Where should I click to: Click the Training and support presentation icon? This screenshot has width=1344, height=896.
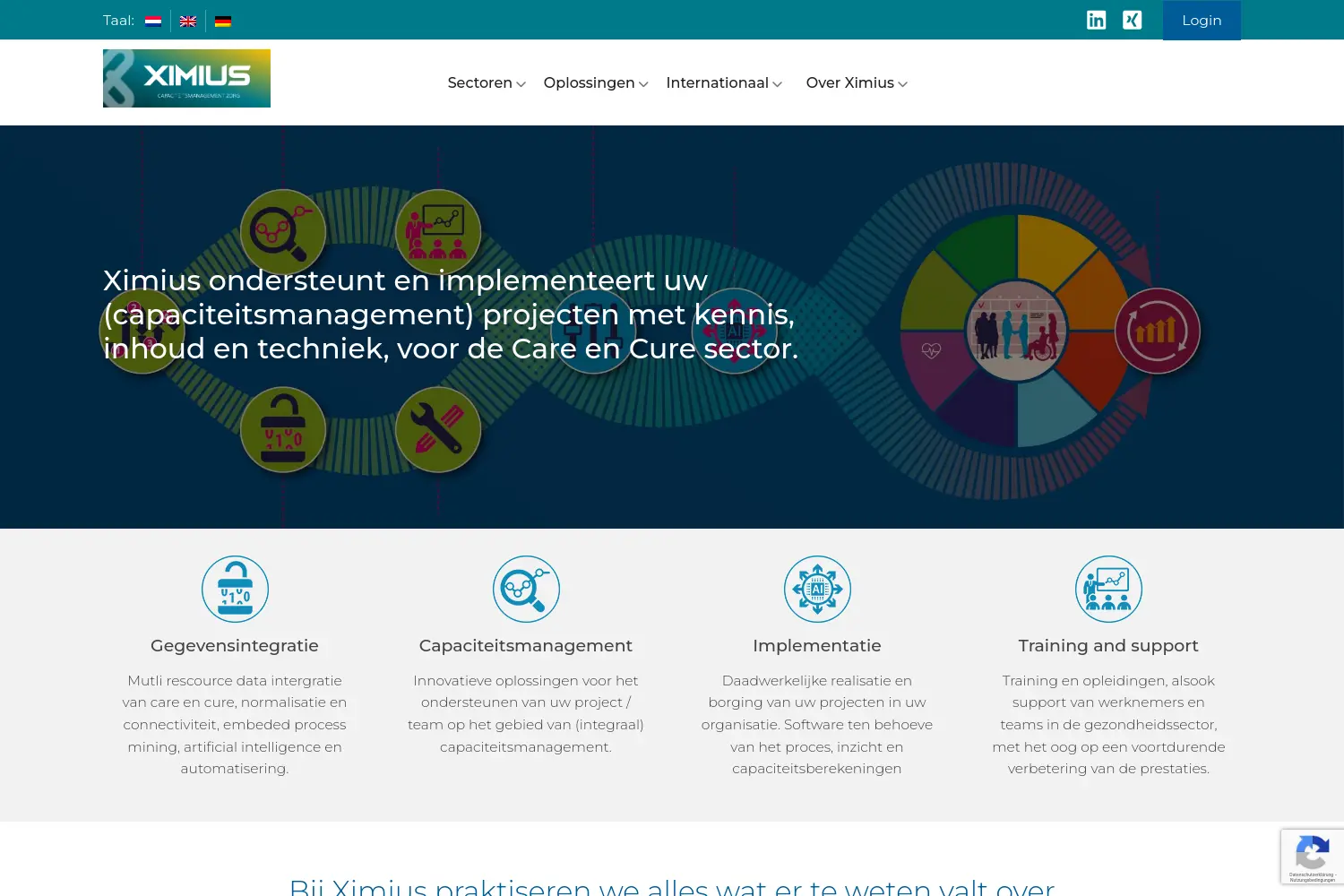[1108, 589]
